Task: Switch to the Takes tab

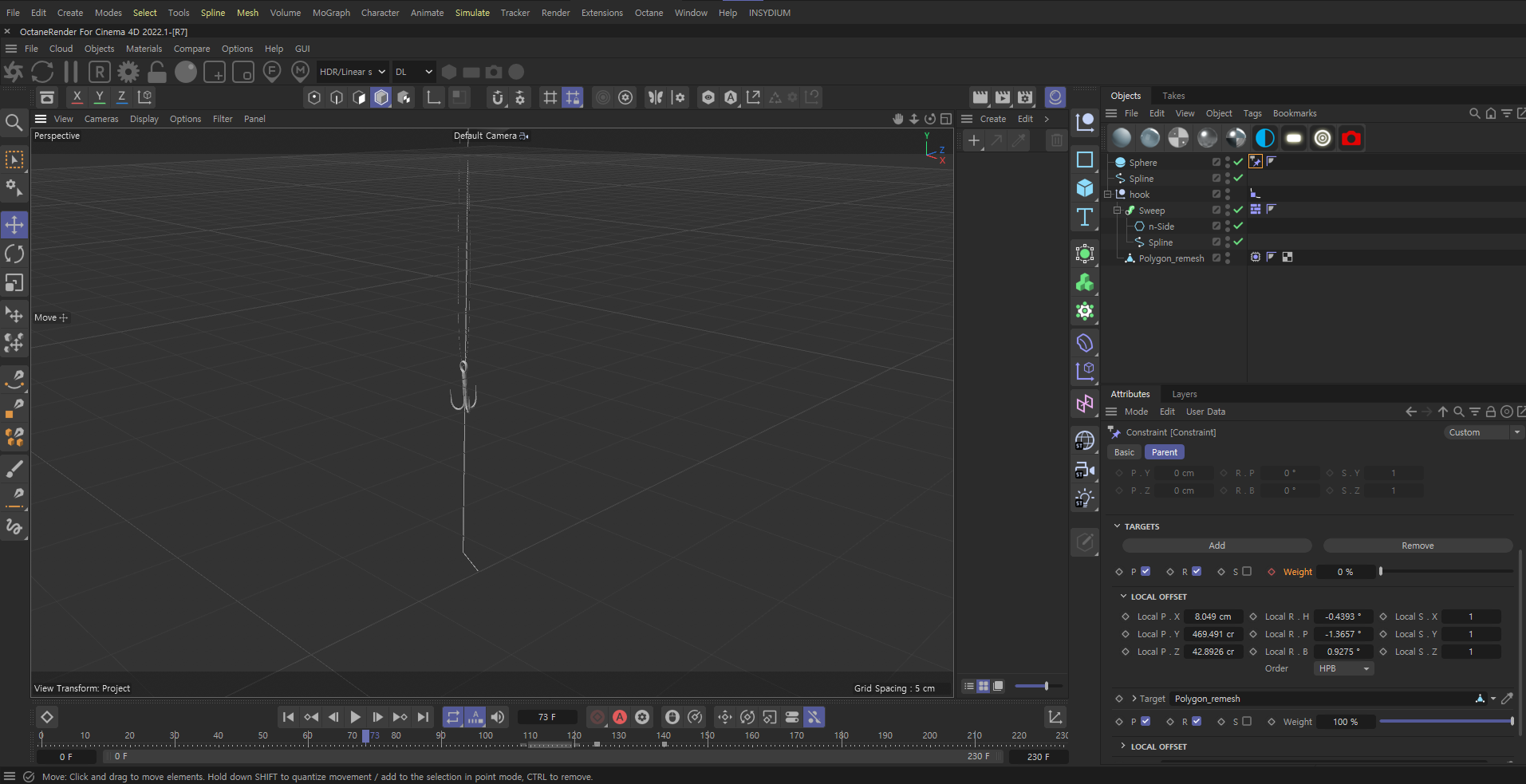Action: 1173,96
